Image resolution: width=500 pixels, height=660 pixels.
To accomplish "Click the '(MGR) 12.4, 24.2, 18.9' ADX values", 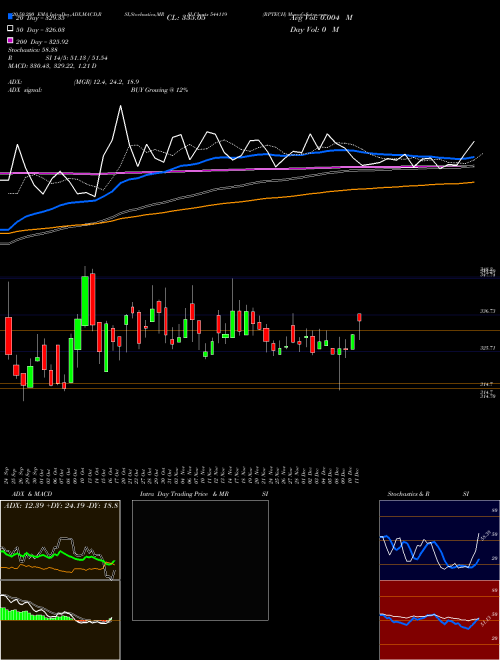I will point(106,82).
